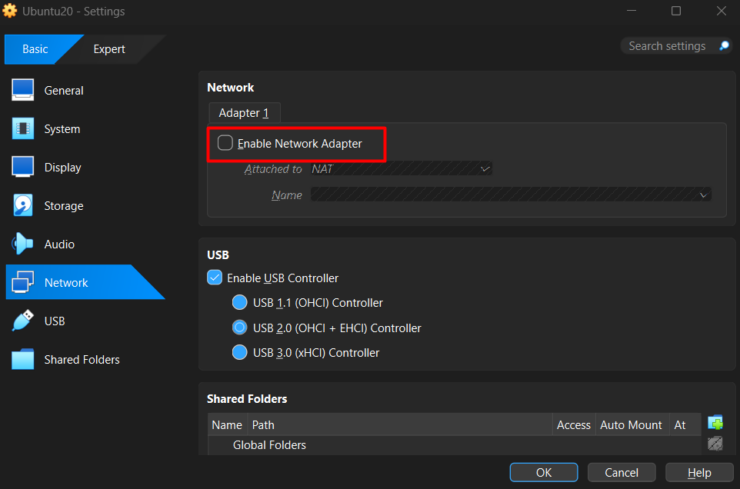Open the General settings icon
This screenshot has height=489, width=740.
(x=23, y=90)
